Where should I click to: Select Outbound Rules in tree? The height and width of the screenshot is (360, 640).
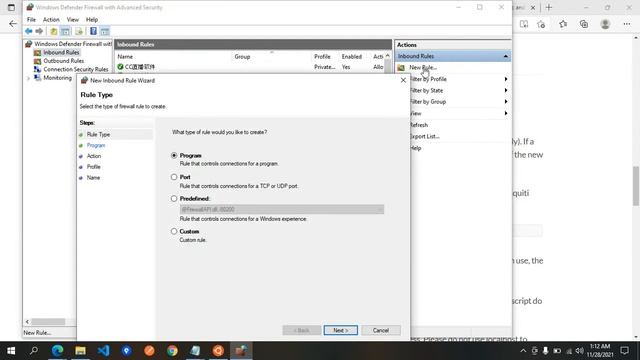(x=64, y=61)
